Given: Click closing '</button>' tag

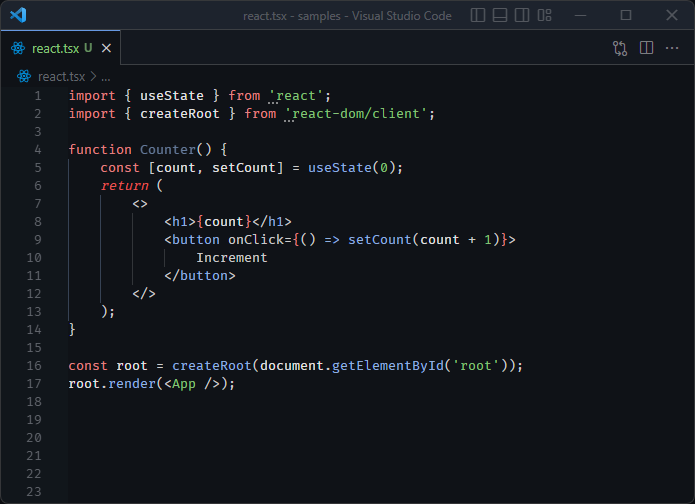Looking at the screenshot, I should (200, 276).
